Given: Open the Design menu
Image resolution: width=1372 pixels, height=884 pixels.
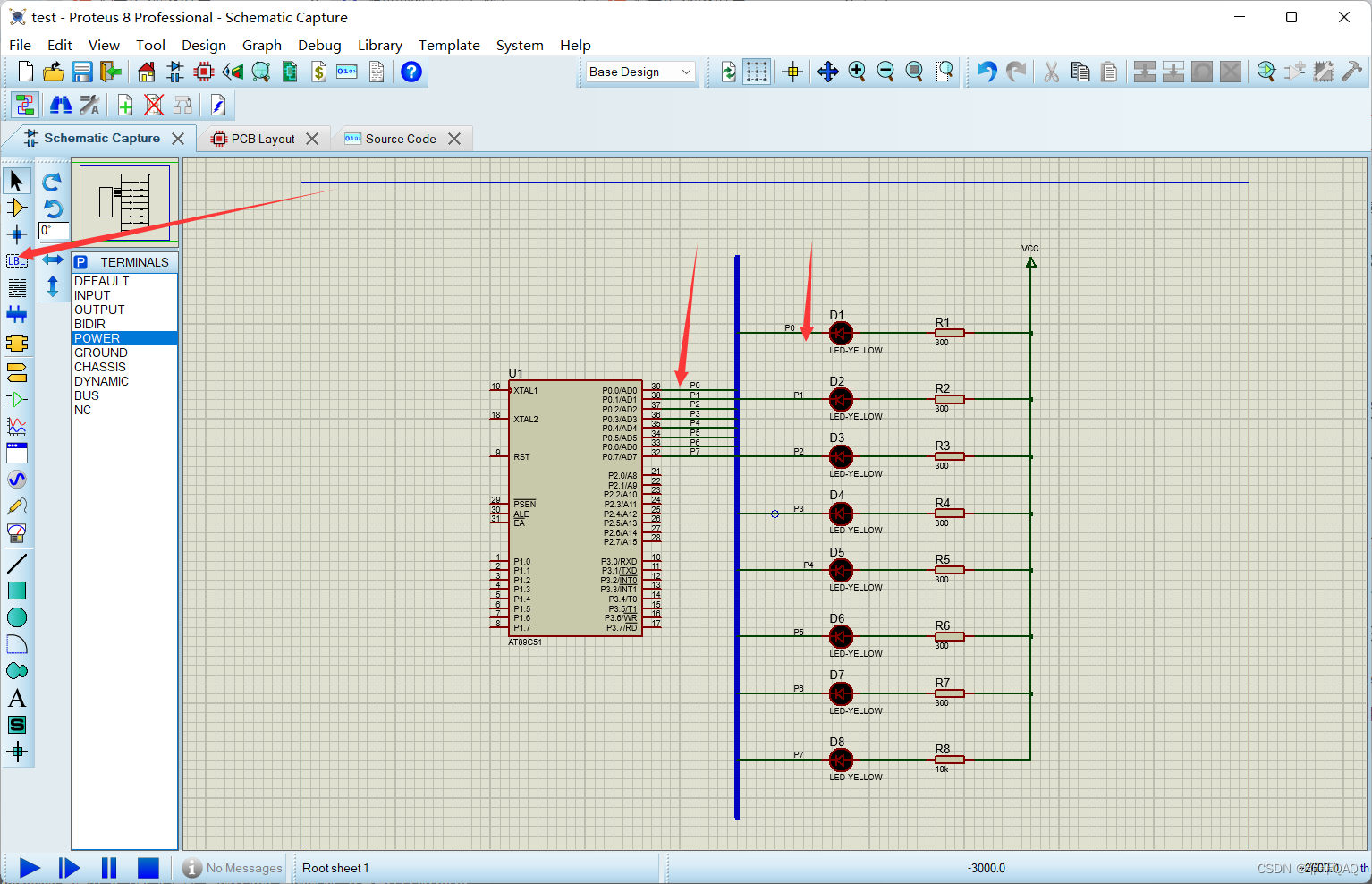Looking at the screenshot, I should tap(204, 45).
